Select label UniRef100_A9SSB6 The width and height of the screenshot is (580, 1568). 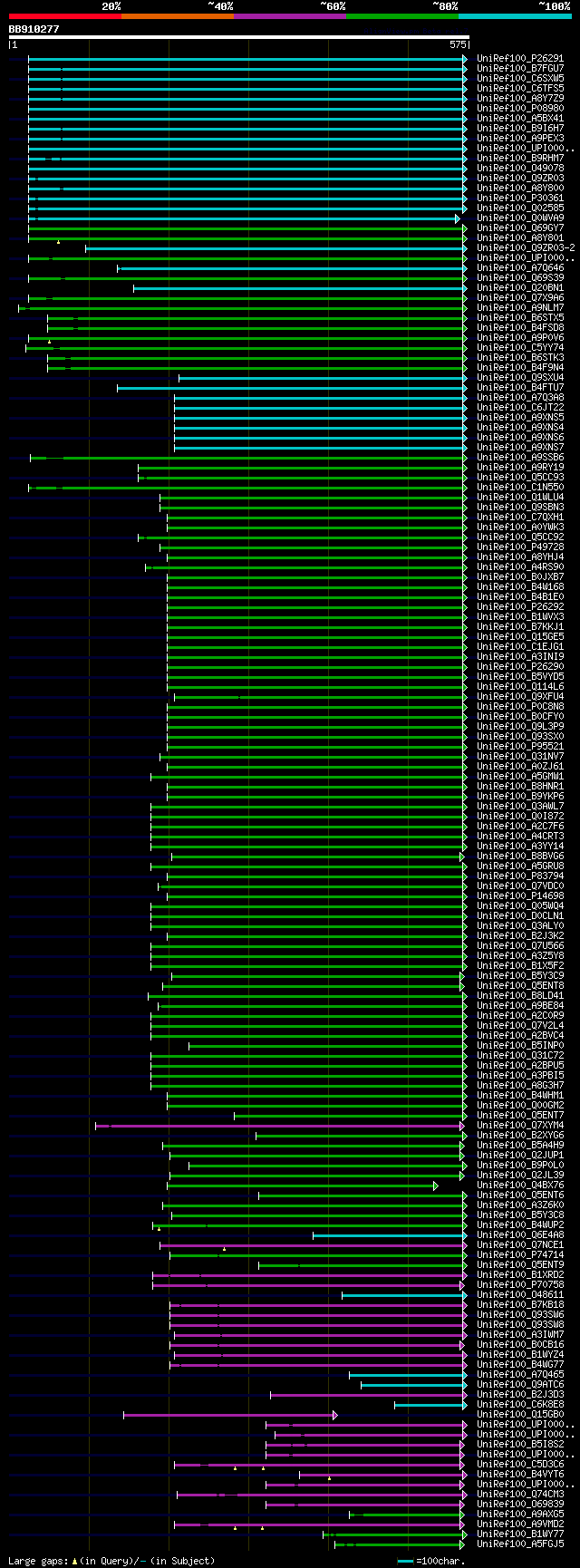click(x=520, y=458)
